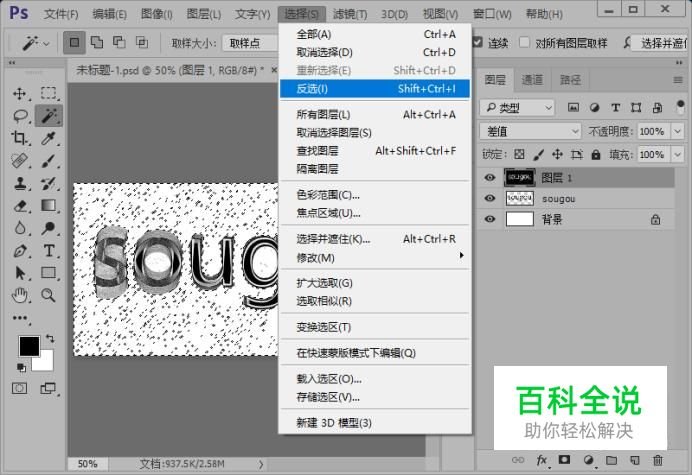Select the Magic Wand tool in toolbox
This screenshot has width=692, height=475.
click(49, 116)
